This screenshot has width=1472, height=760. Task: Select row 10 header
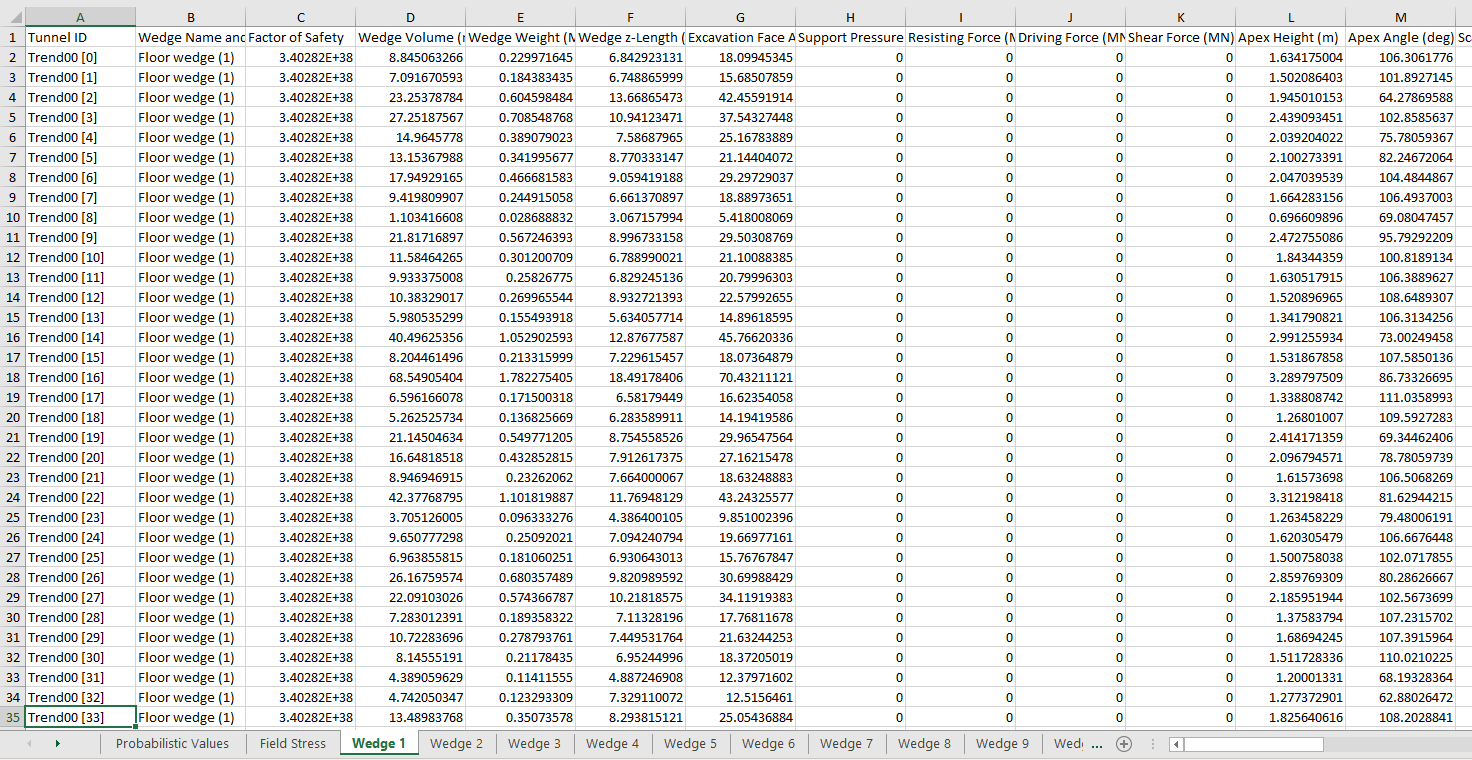click(12, 217)
